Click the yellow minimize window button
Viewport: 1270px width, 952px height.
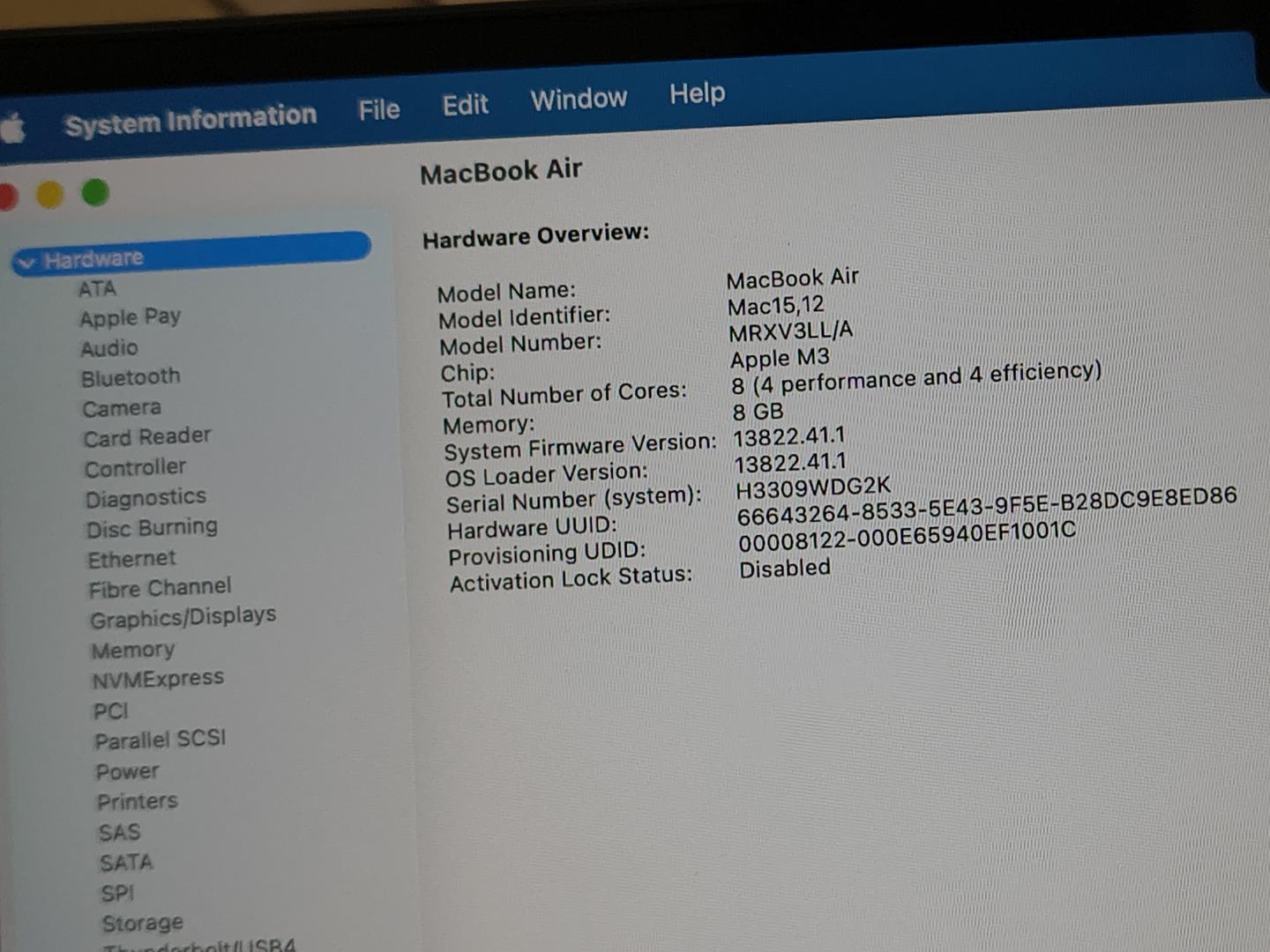click(50, 195)
